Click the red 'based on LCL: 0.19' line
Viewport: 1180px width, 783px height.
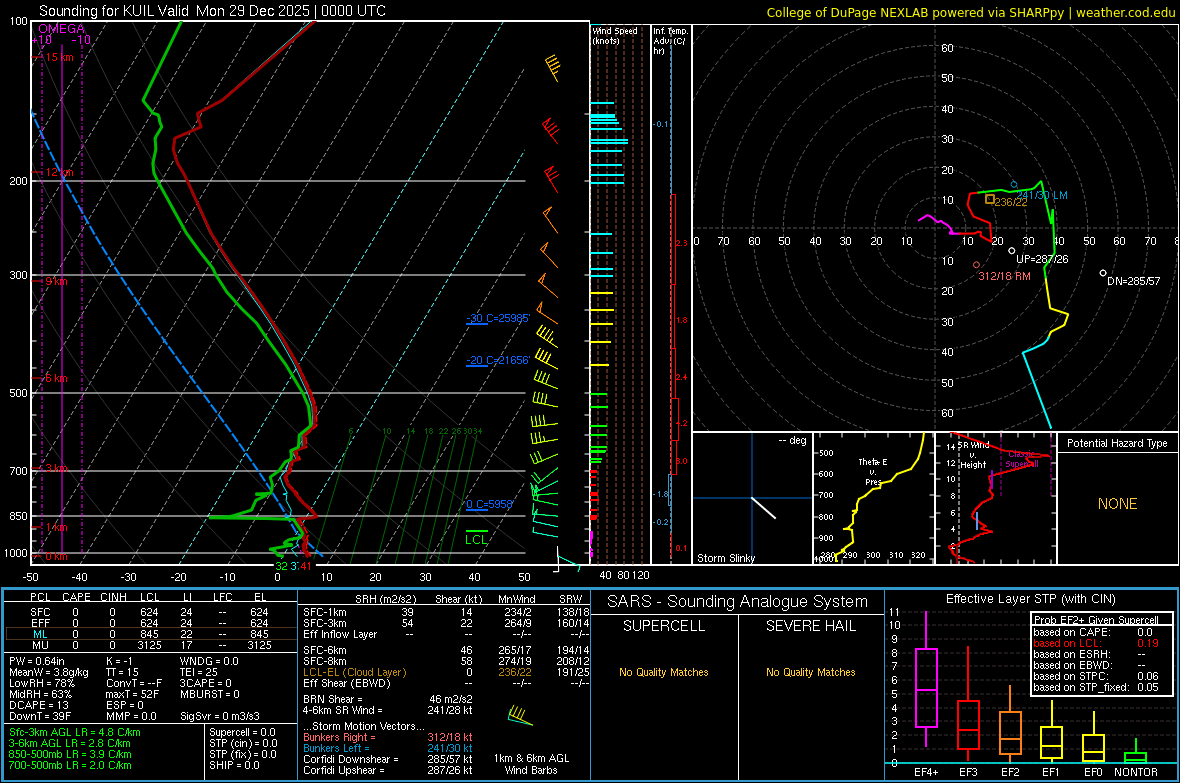coord(1096,643)
